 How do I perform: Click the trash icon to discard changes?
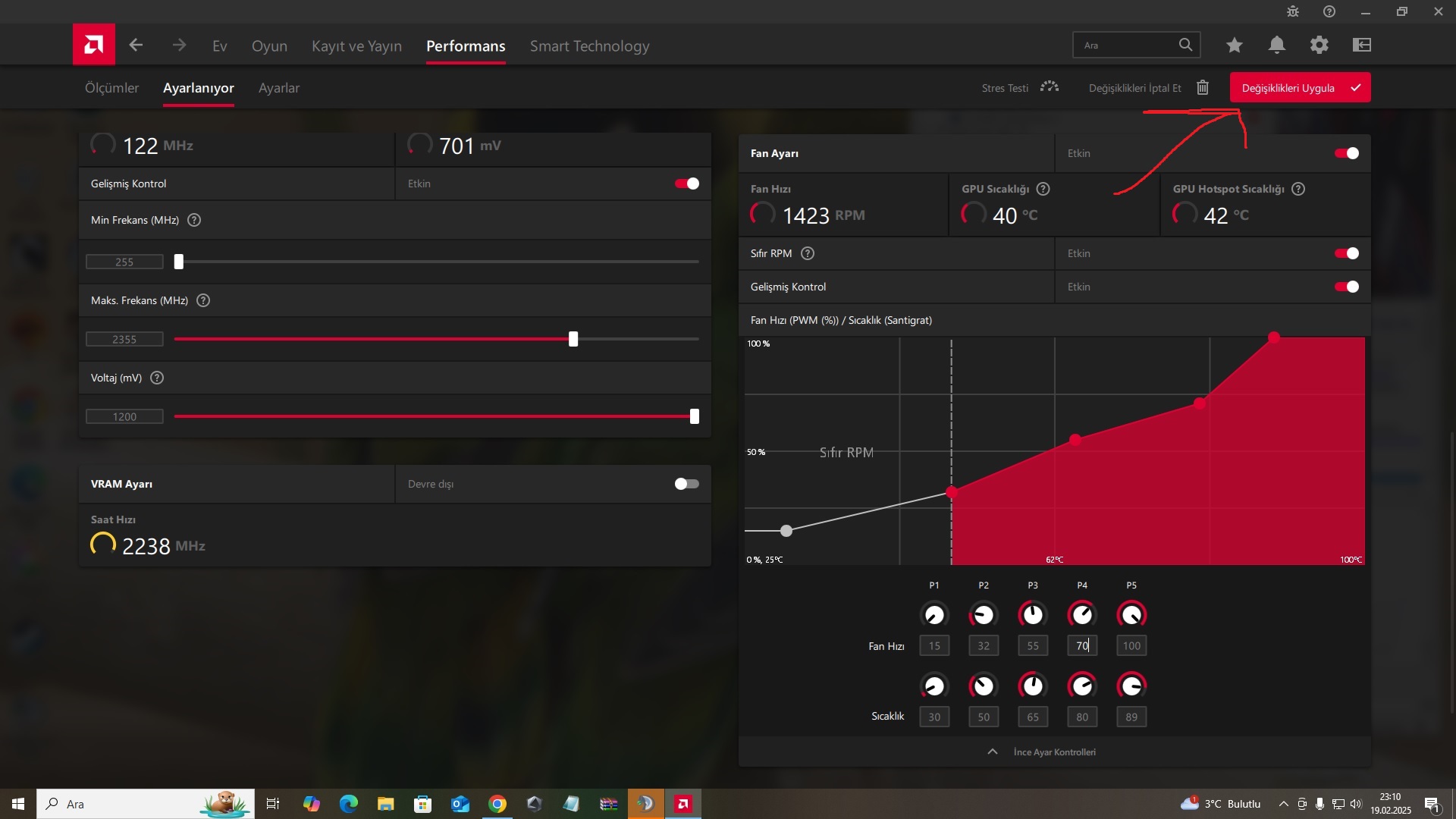(1203, 88)
